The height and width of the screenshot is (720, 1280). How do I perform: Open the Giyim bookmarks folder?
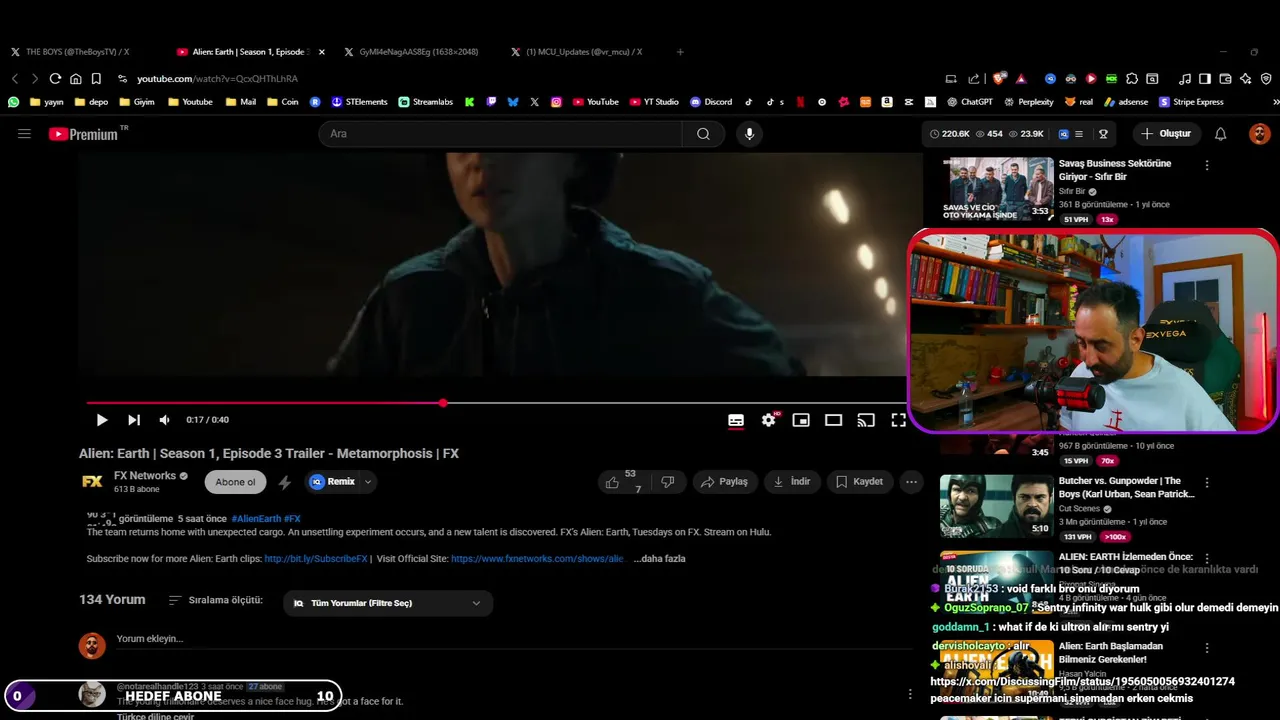[x=137, y=102]
